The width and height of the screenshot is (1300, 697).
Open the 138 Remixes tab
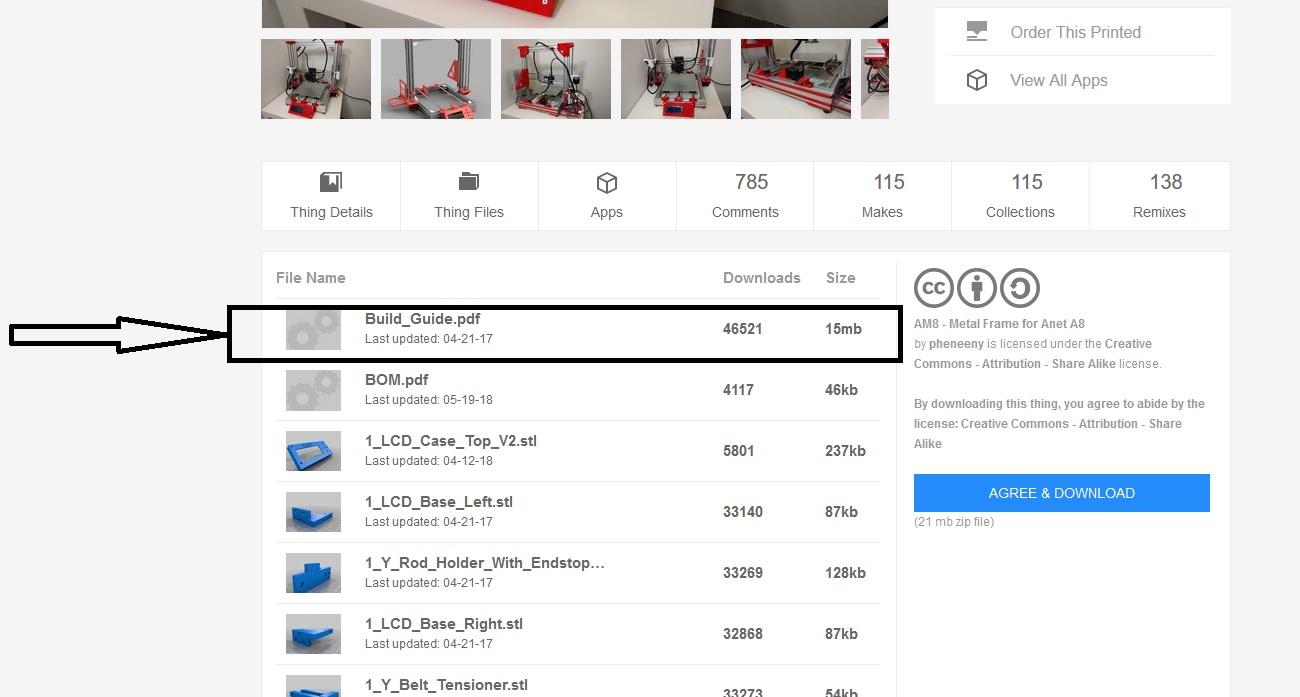1159,195
